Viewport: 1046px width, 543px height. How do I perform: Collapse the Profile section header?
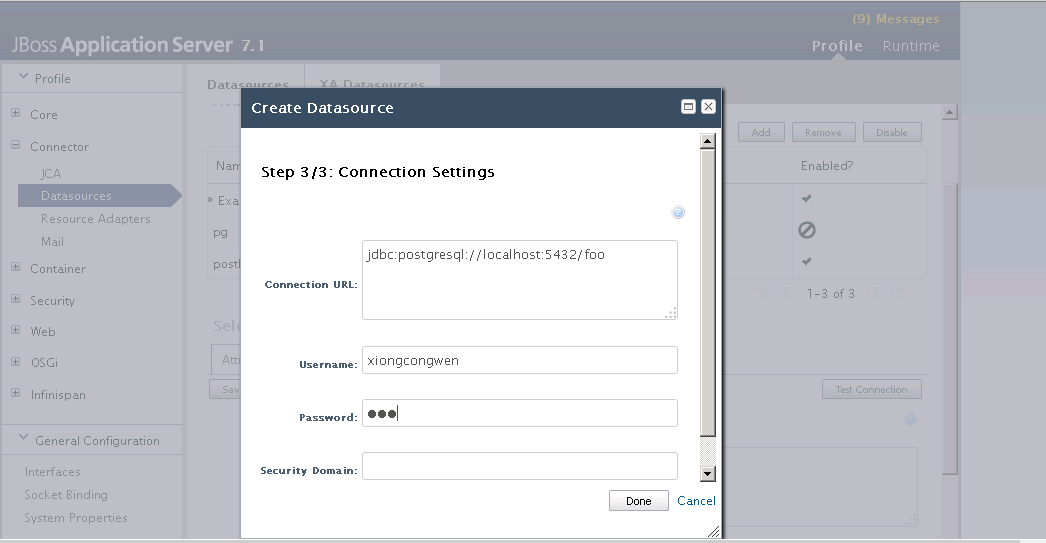[24, 78]
